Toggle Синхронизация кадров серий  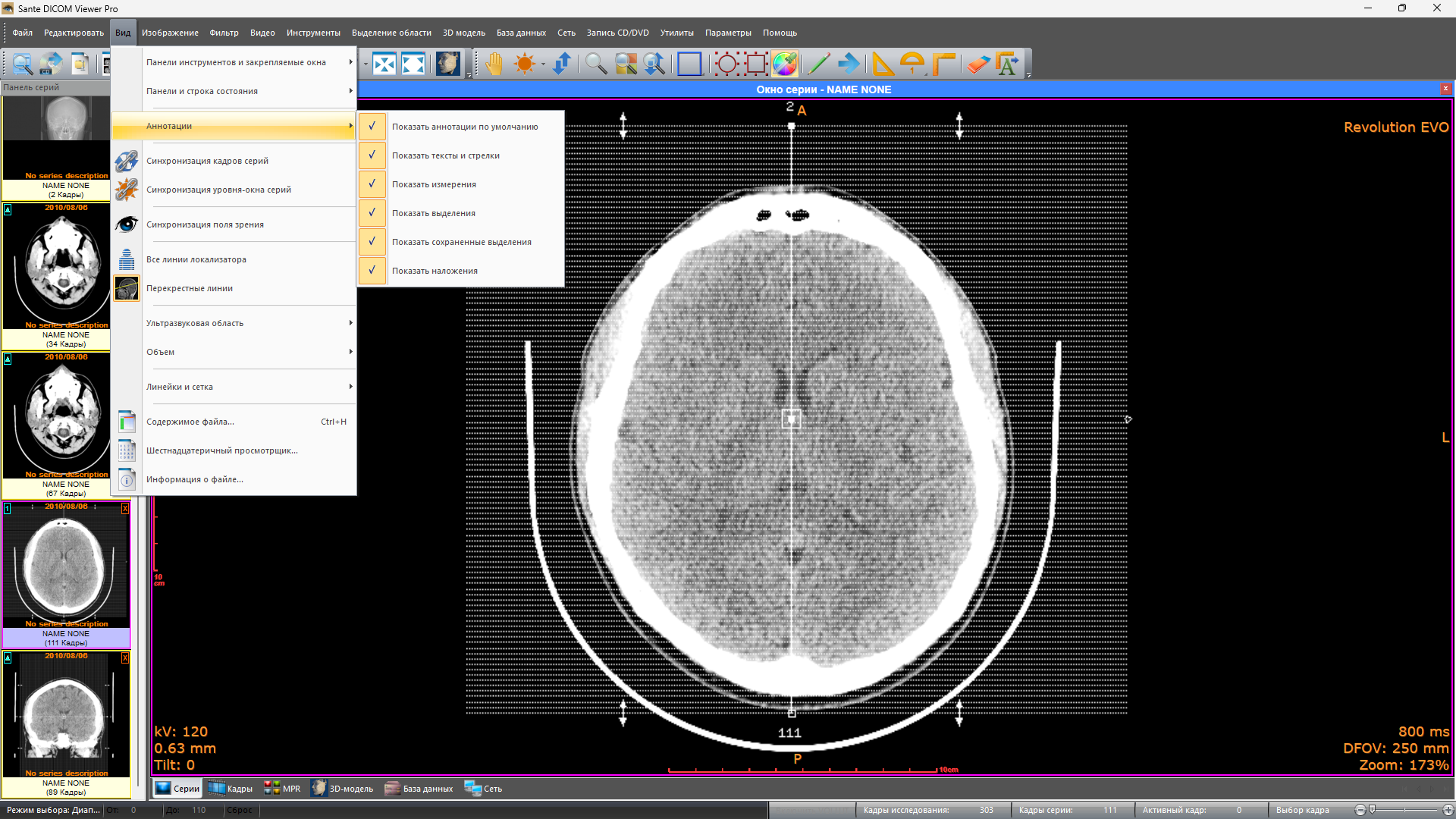[234, 161]
